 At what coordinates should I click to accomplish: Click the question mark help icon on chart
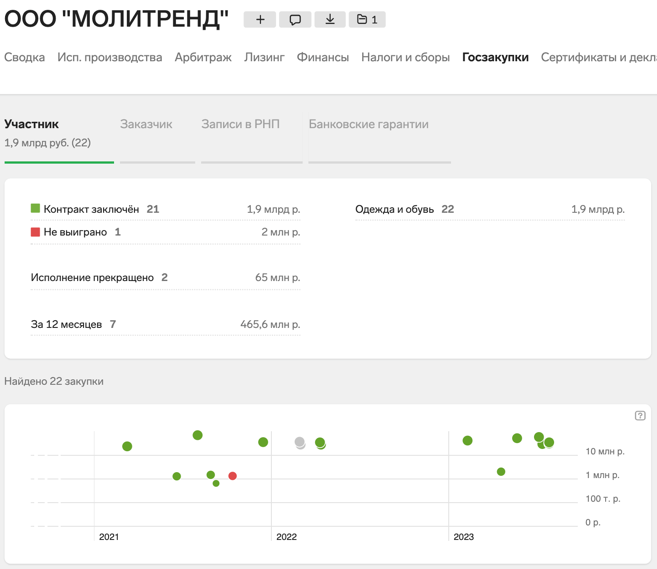[640, 416]
